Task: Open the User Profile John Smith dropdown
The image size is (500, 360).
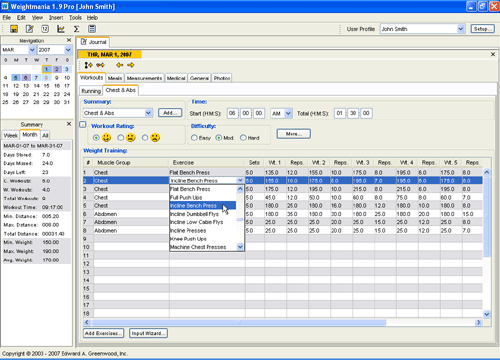Action: coord(461,29)
